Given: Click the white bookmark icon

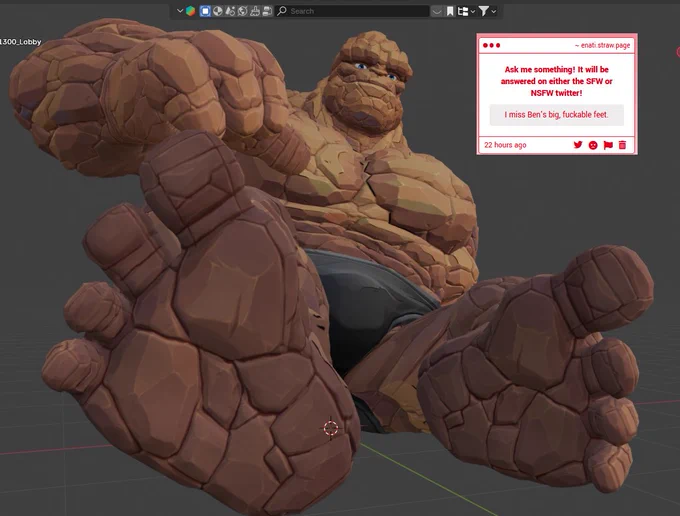Looking at the screenshot, I should pyautogui.click(x=450, y=11).
